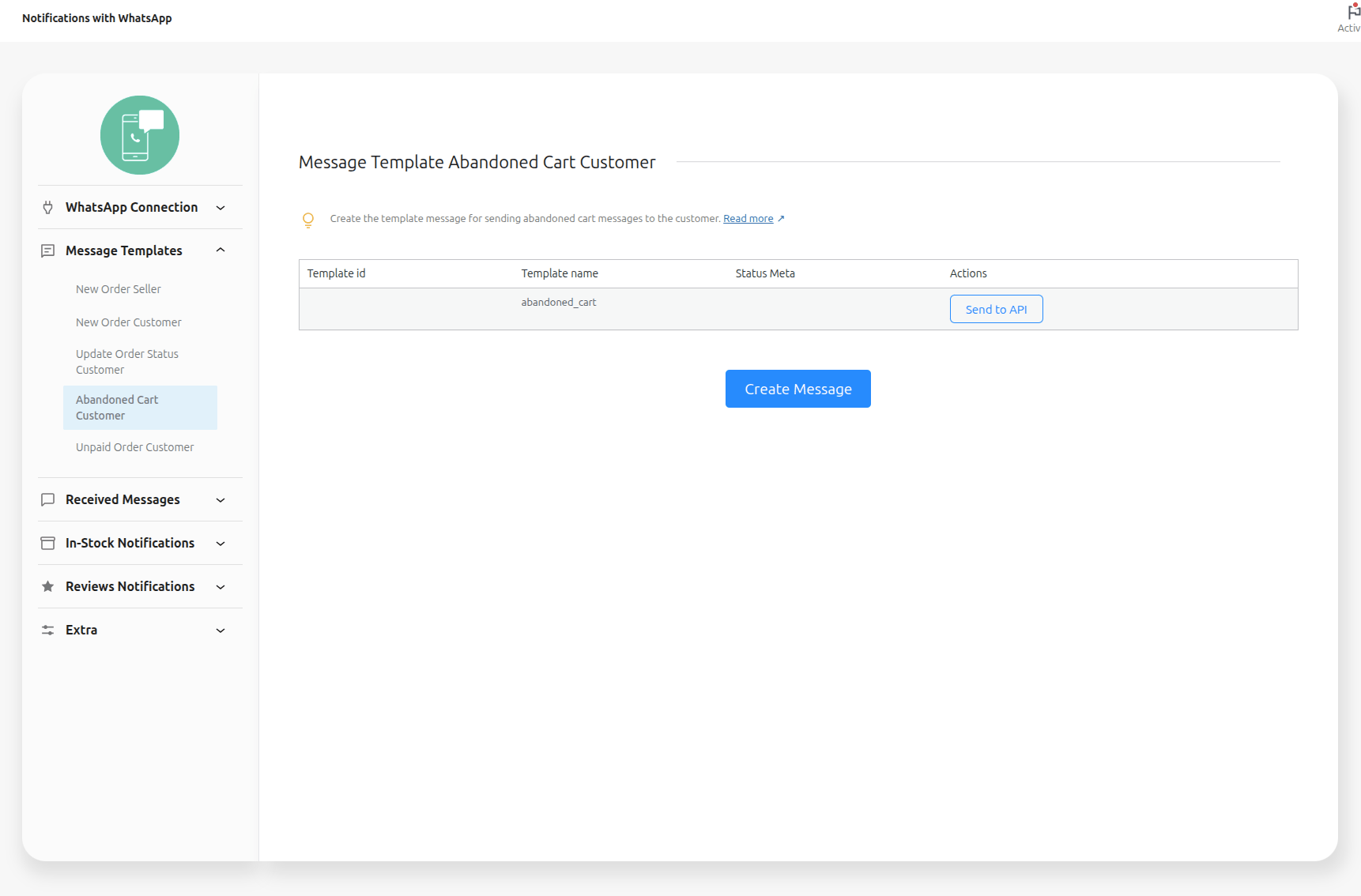Click the activity flag icon in the top right
The height and width of the screenshot is (896, 1361).
click(x=1353, y=13)
